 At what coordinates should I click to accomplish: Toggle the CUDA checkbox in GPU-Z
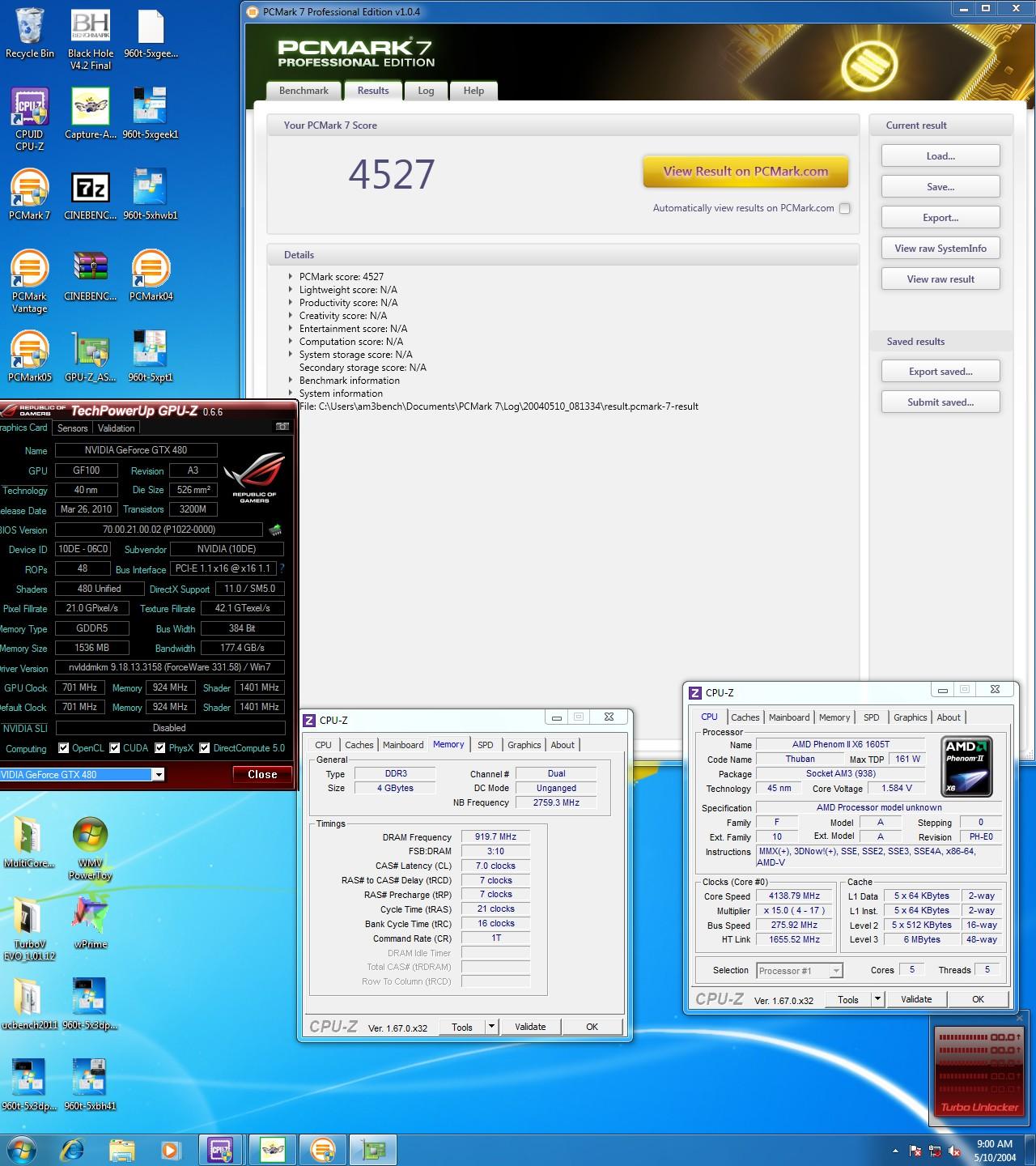115,748
